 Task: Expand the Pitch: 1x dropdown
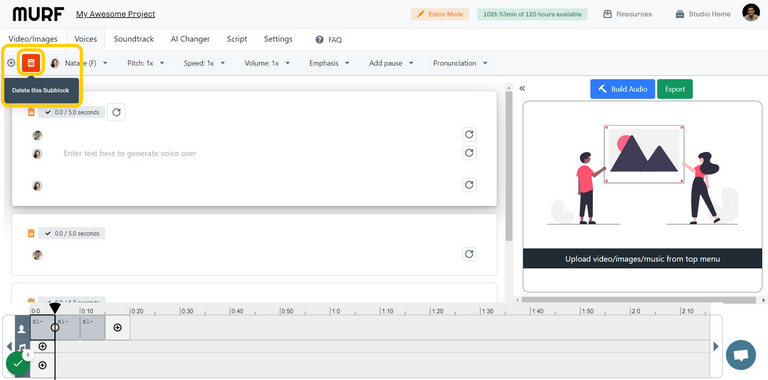coord(145,63)
